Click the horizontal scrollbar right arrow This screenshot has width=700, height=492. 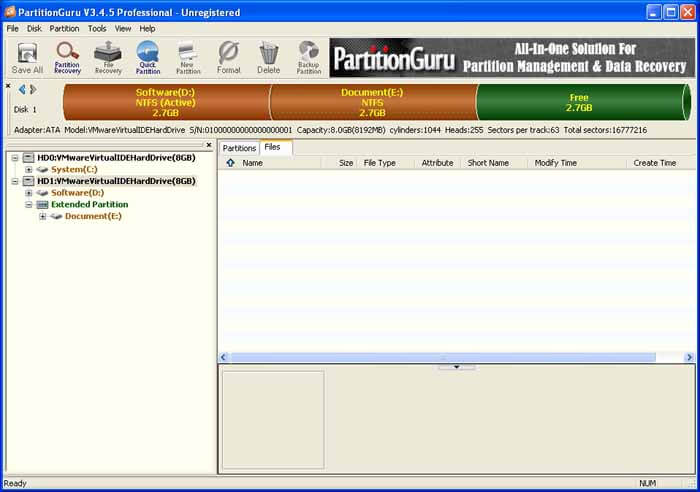[x=689, y=357]
